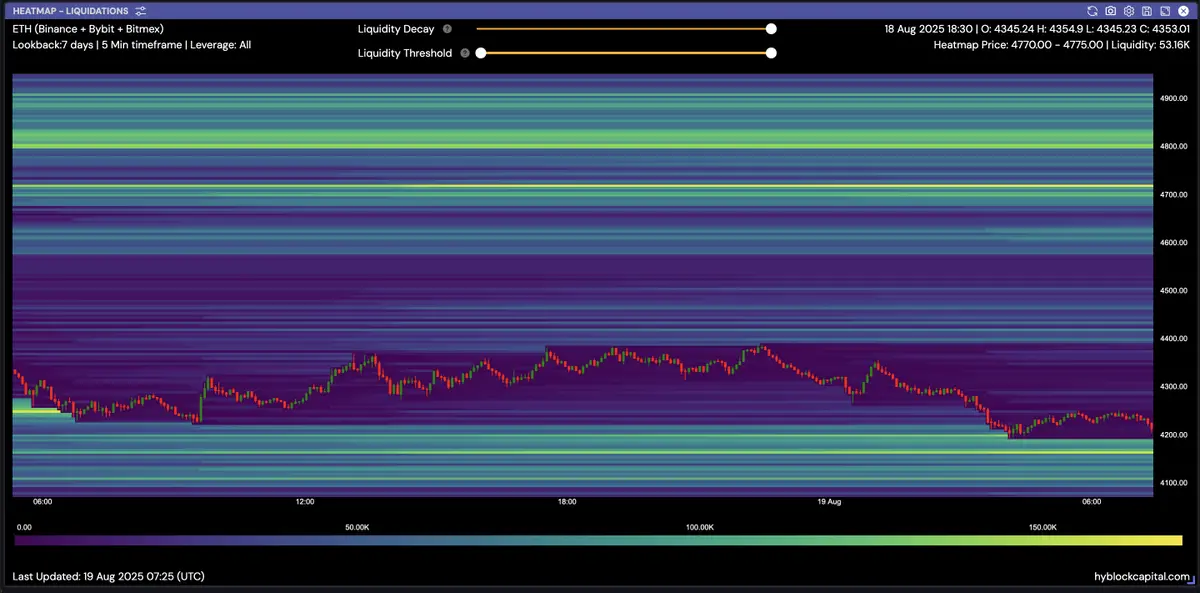Viewport: 1200px width, 593px height.
Task: Click the 4100.00 price axis label
Action: 1174,483
